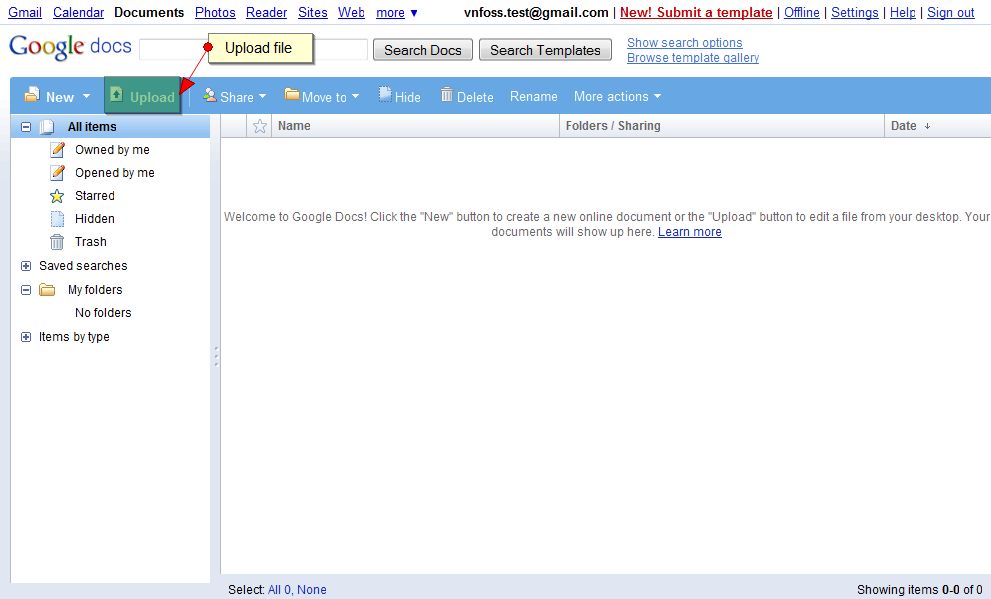Select Opened by me in sidebar
Screen dimensions: 991x599
click(x=115, y=172)
